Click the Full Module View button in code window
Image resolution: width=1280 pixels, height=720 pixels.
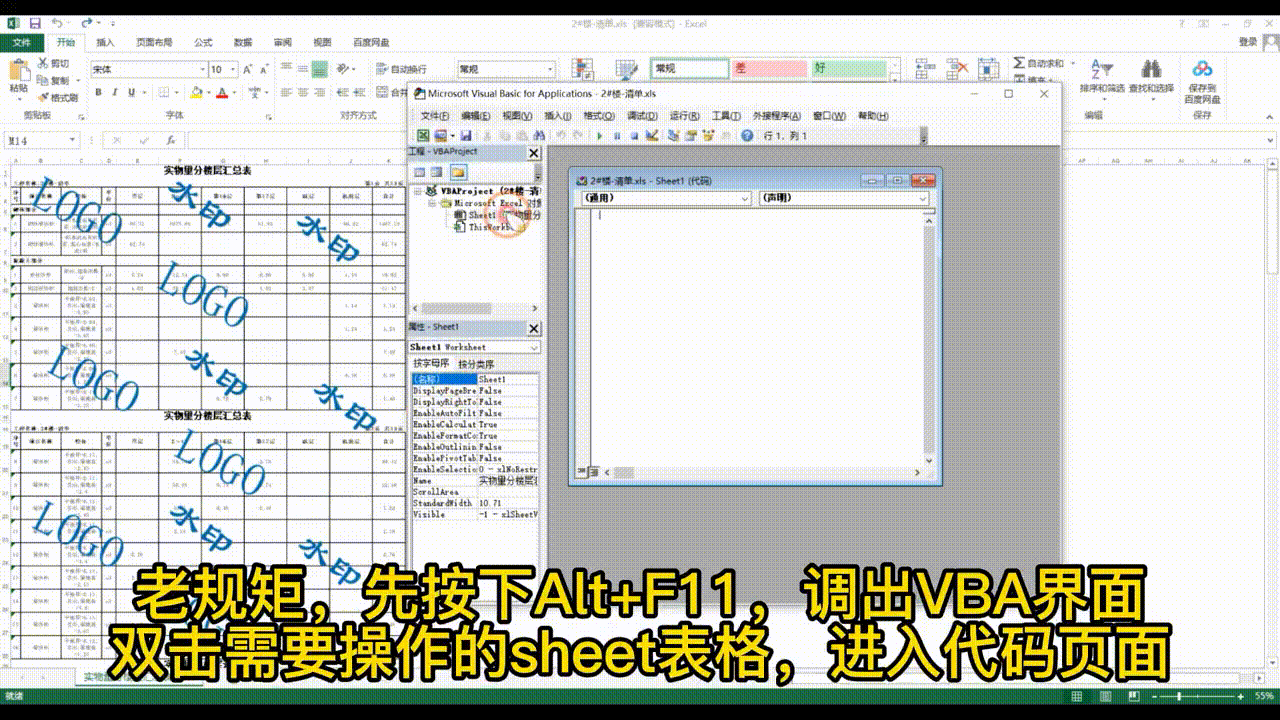tap(592, 472)
